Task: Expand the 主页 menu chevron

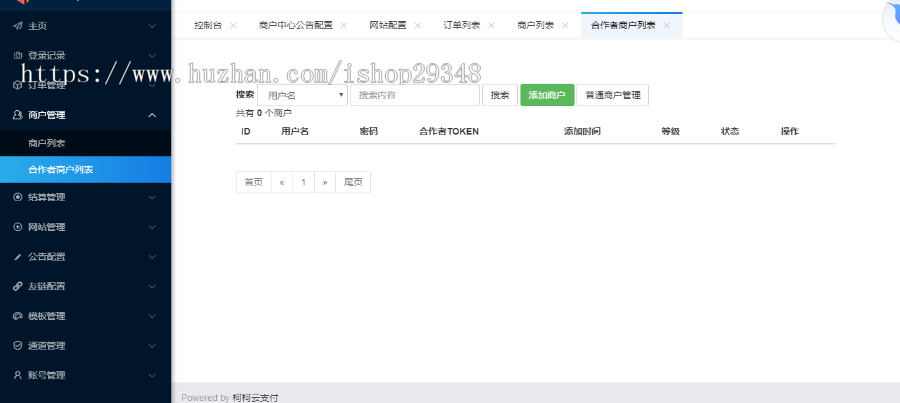Action: click(152, 26)
